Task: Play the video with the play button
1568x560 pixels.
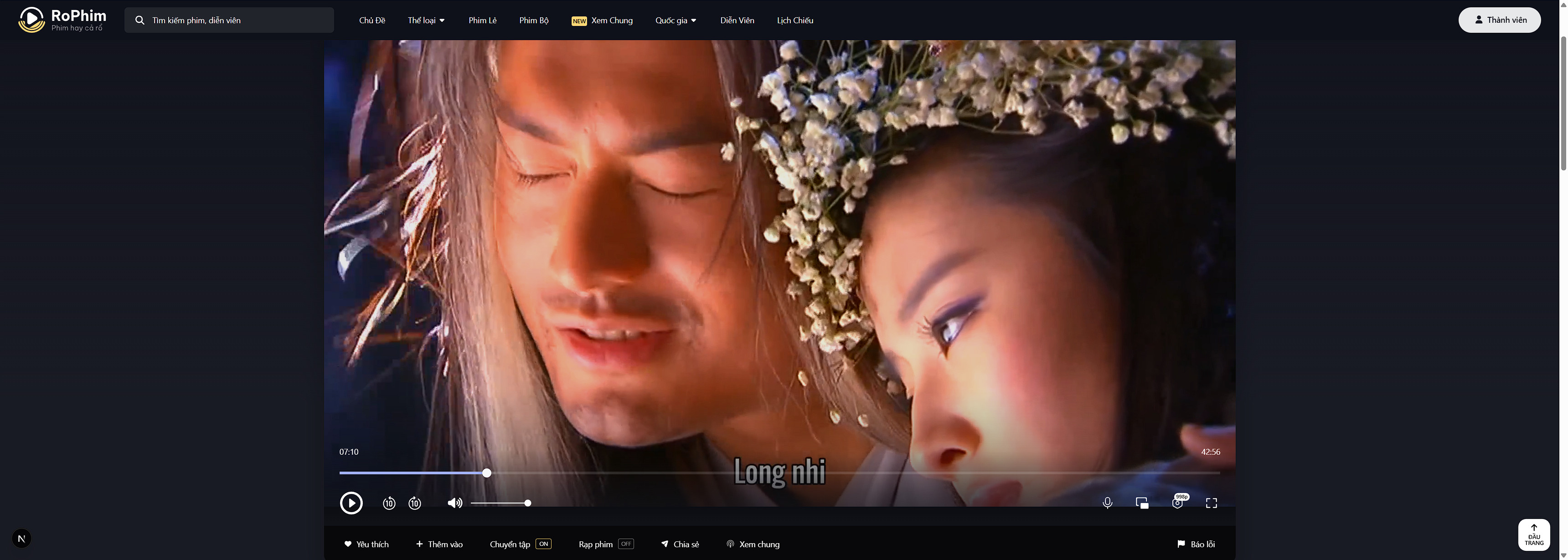Action: point(351,503)
